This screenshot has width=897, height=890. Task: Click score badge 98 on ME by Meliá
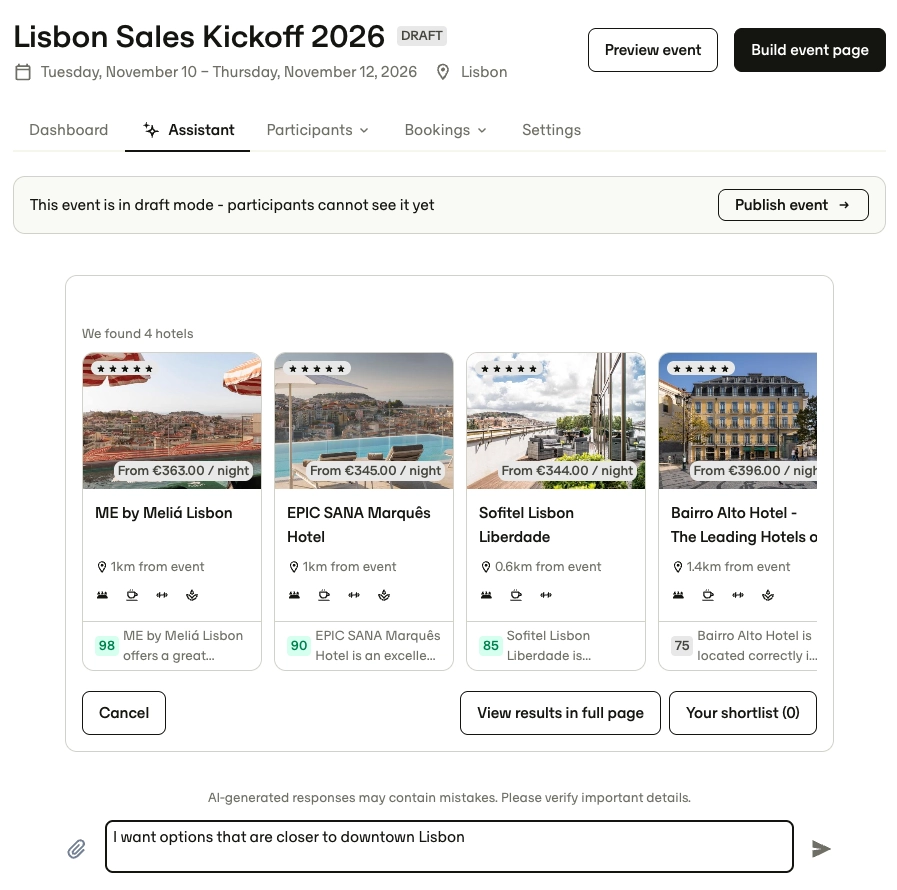106,646
